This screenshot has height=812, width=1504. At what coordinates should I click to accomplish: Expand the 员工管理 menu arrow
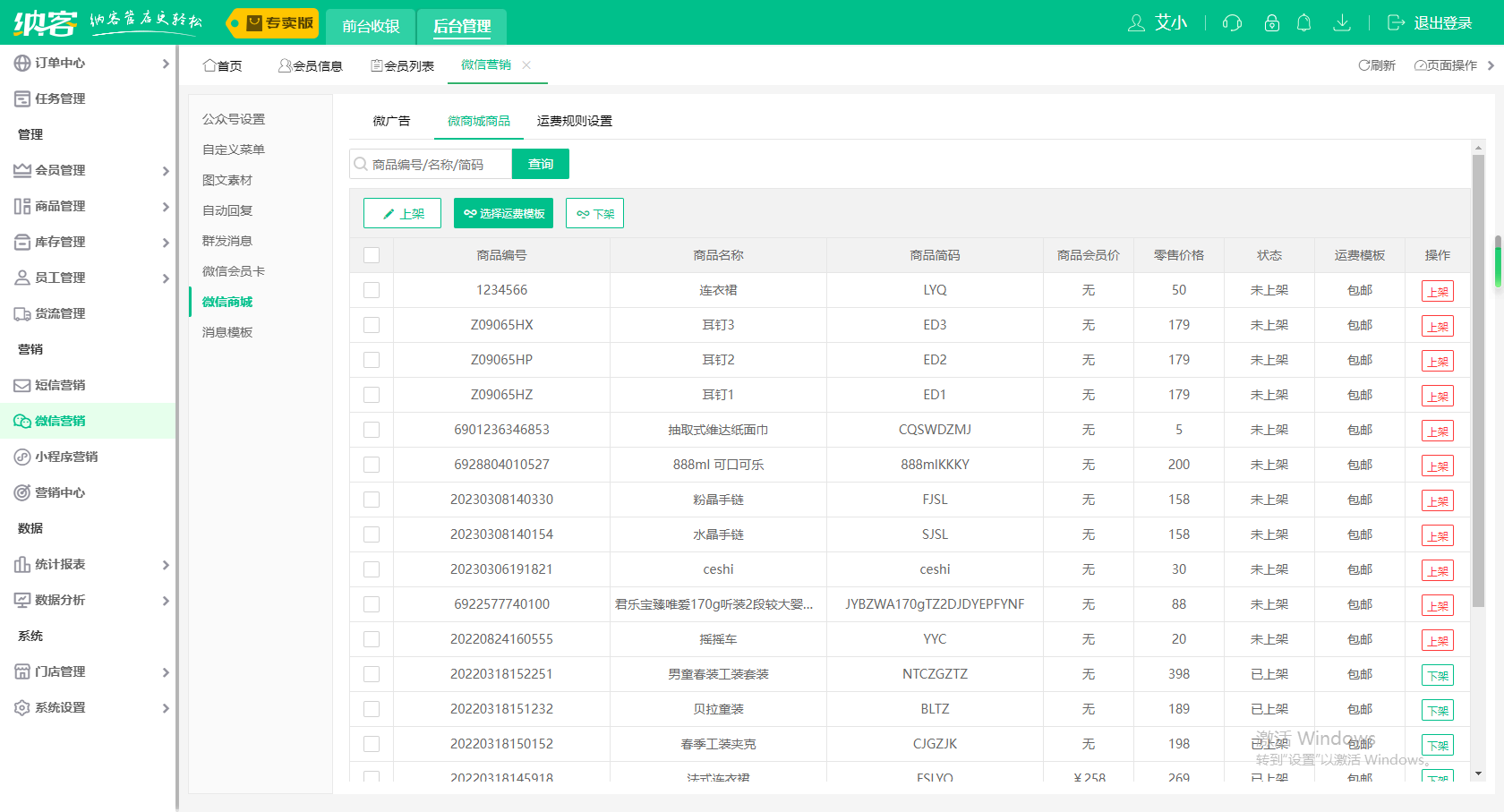166,278
